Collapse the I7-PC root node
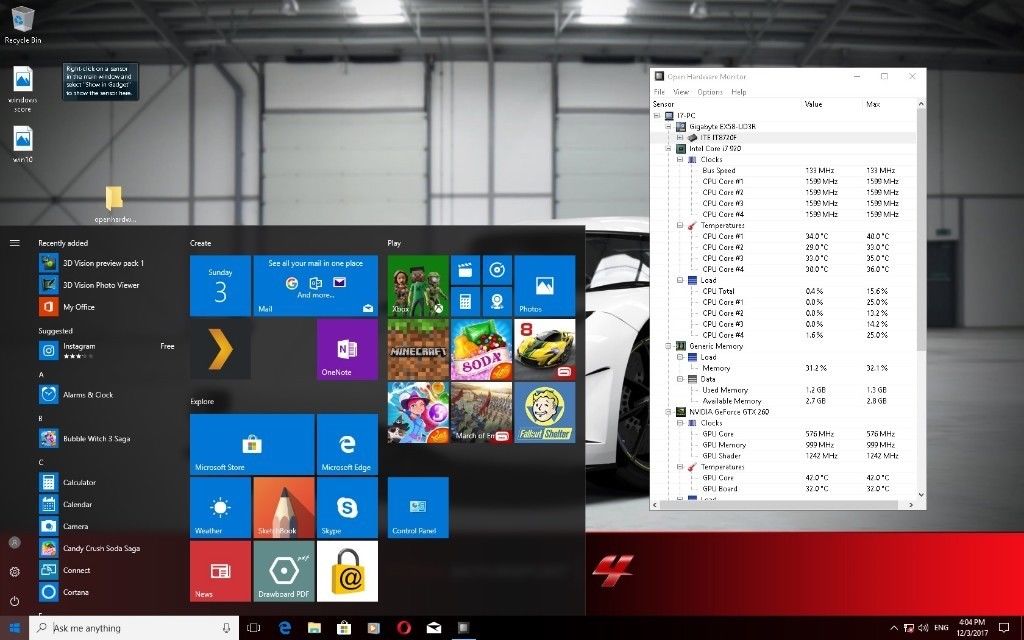 (657, 116)
